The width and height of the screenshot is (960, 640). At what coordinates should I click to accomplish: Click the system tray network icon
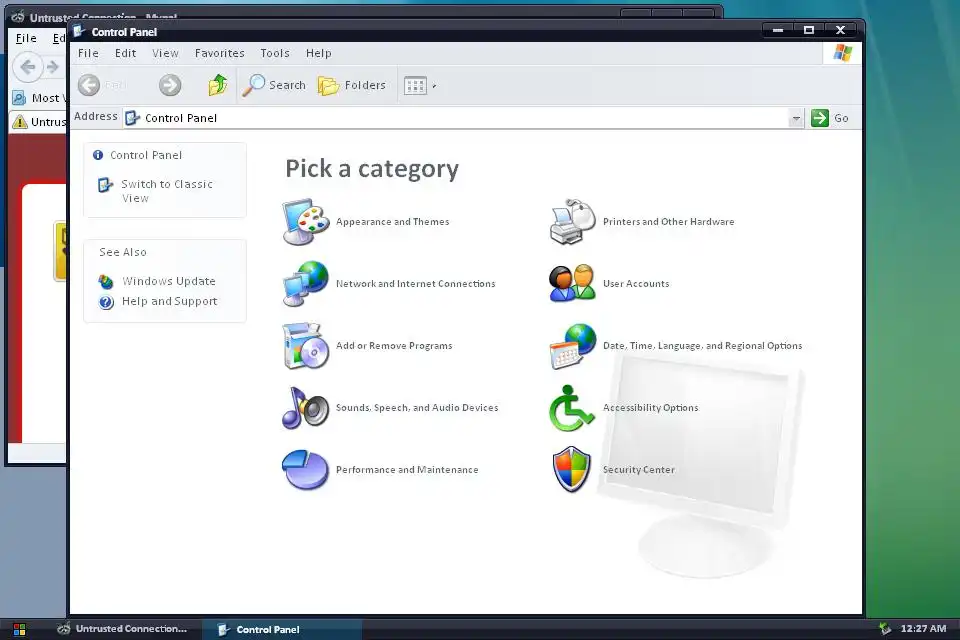[x=885, y=628]
